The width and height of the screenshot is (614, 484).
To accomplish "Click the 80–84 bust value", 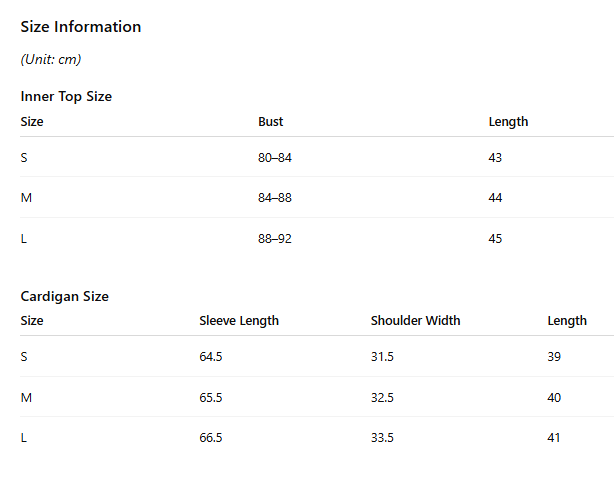I will coord(274,157).
